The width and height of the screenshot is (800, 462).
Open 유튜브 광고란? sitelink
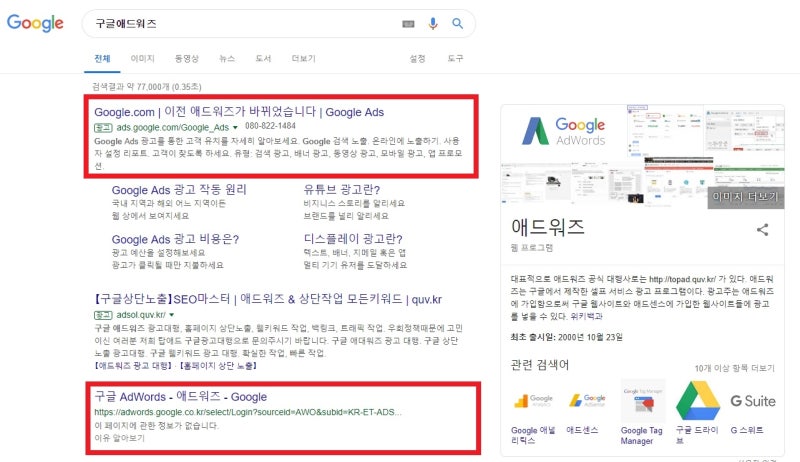point(342,190)
